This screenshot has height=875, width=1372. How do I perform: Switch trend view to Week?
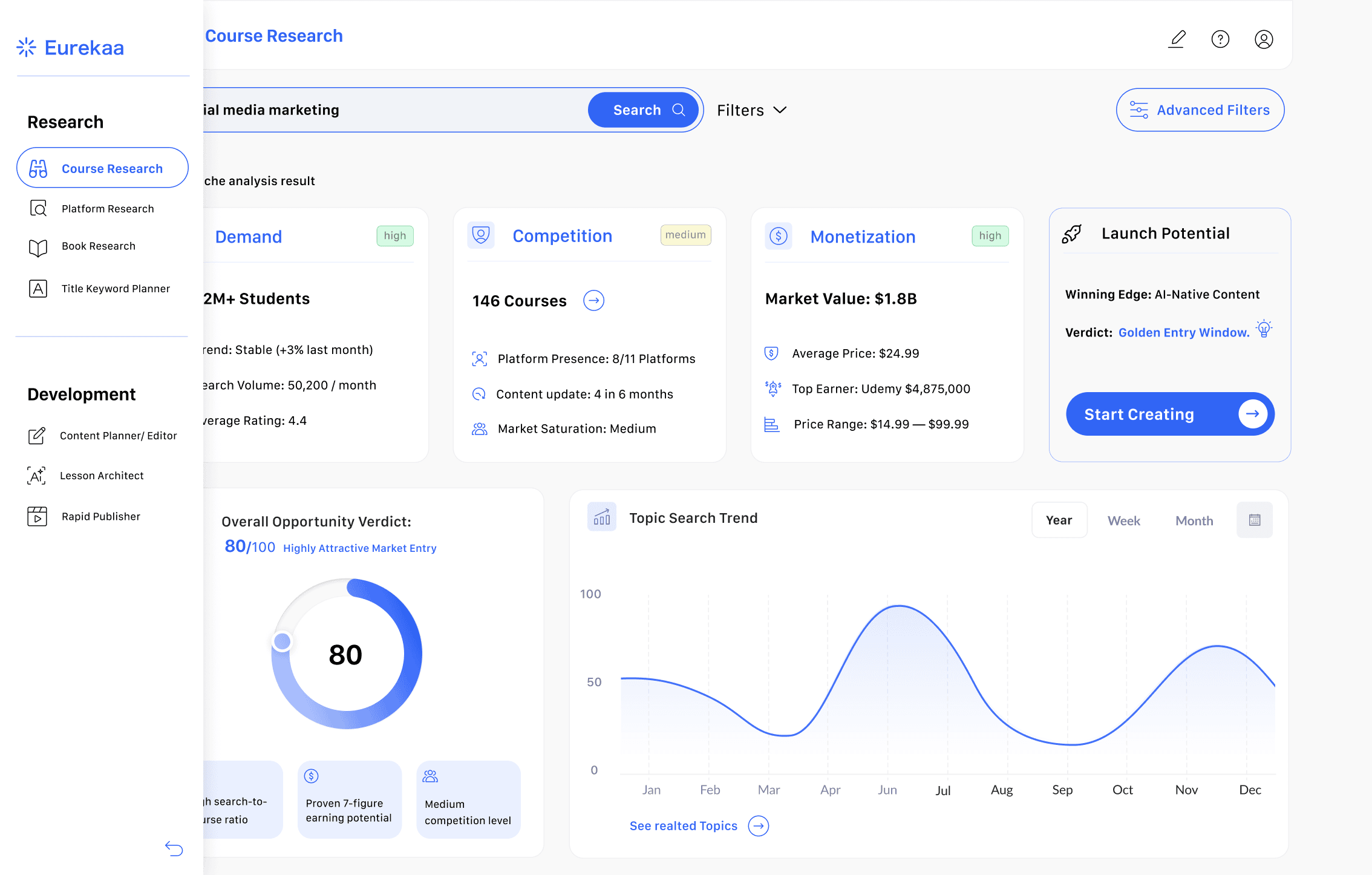tap(1123, 520)
